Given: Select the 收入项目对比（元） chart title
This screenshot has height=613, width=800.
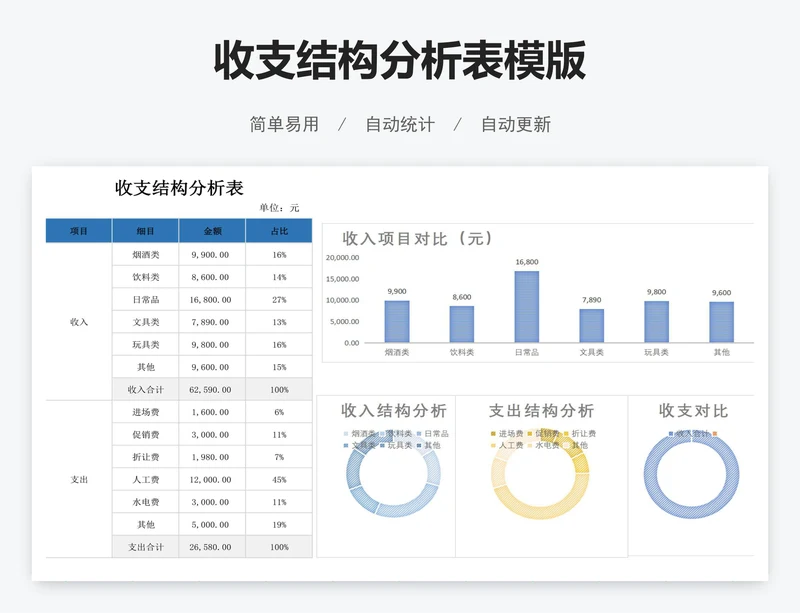Looking at the screenshot, I should tap(418, 238).
